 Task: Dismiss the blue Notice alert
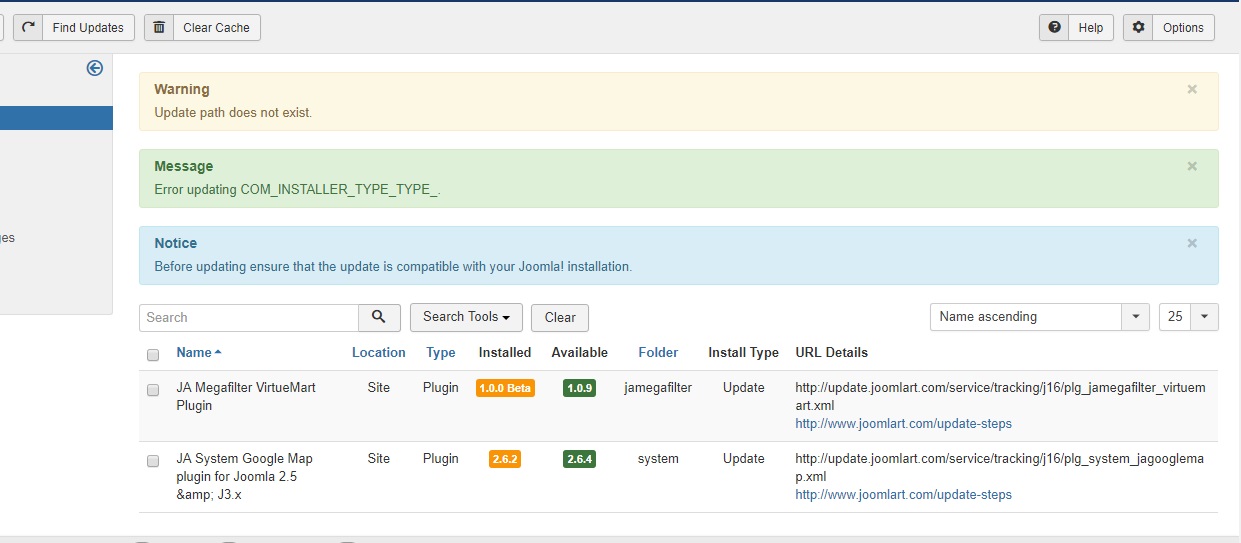coord(1191,243)
